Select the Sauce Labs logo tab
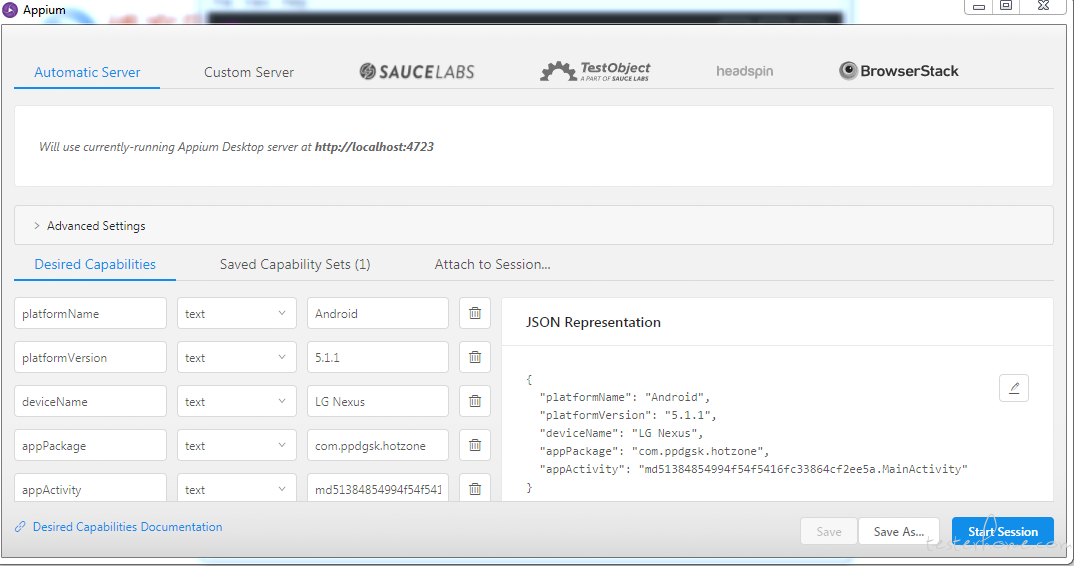This screenshot has height=566, width=1074. 417,71
